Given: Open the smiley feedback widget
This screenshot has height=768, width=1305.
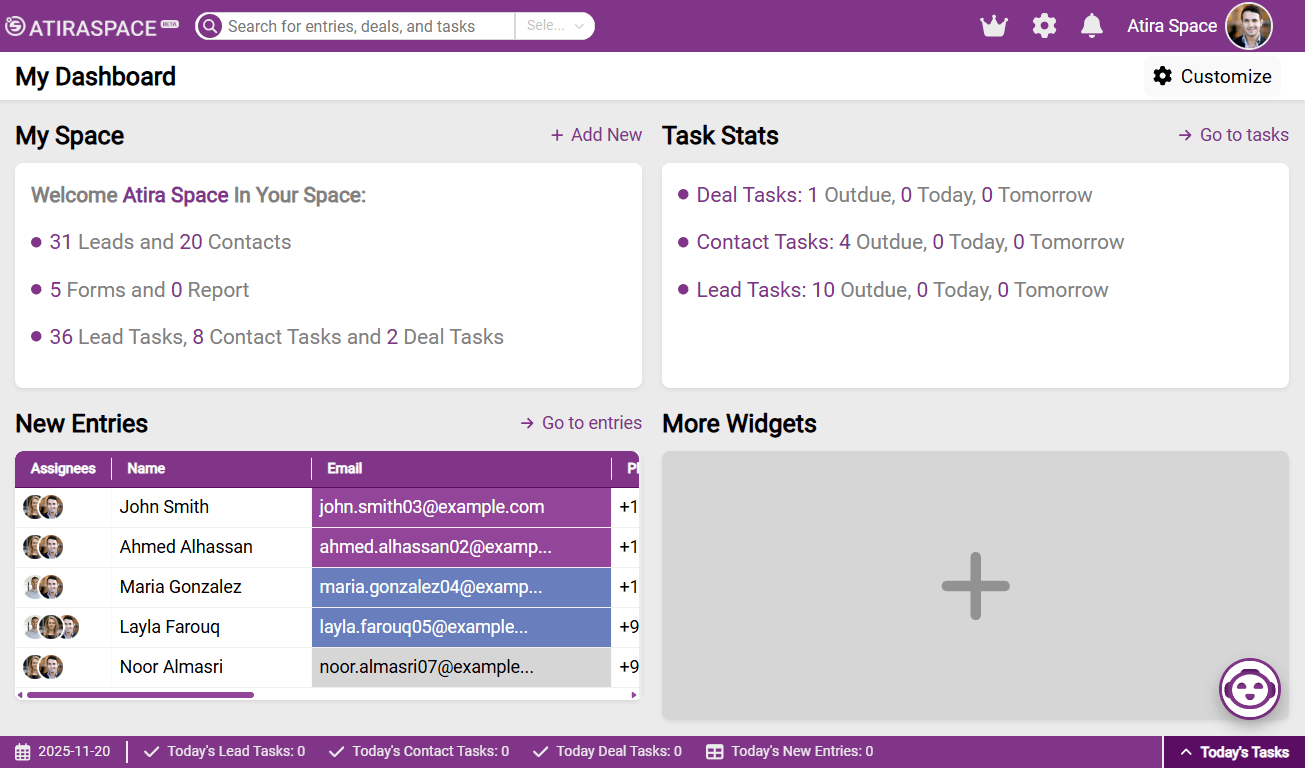Looking at the screenshot, I should pos(1249,689).
